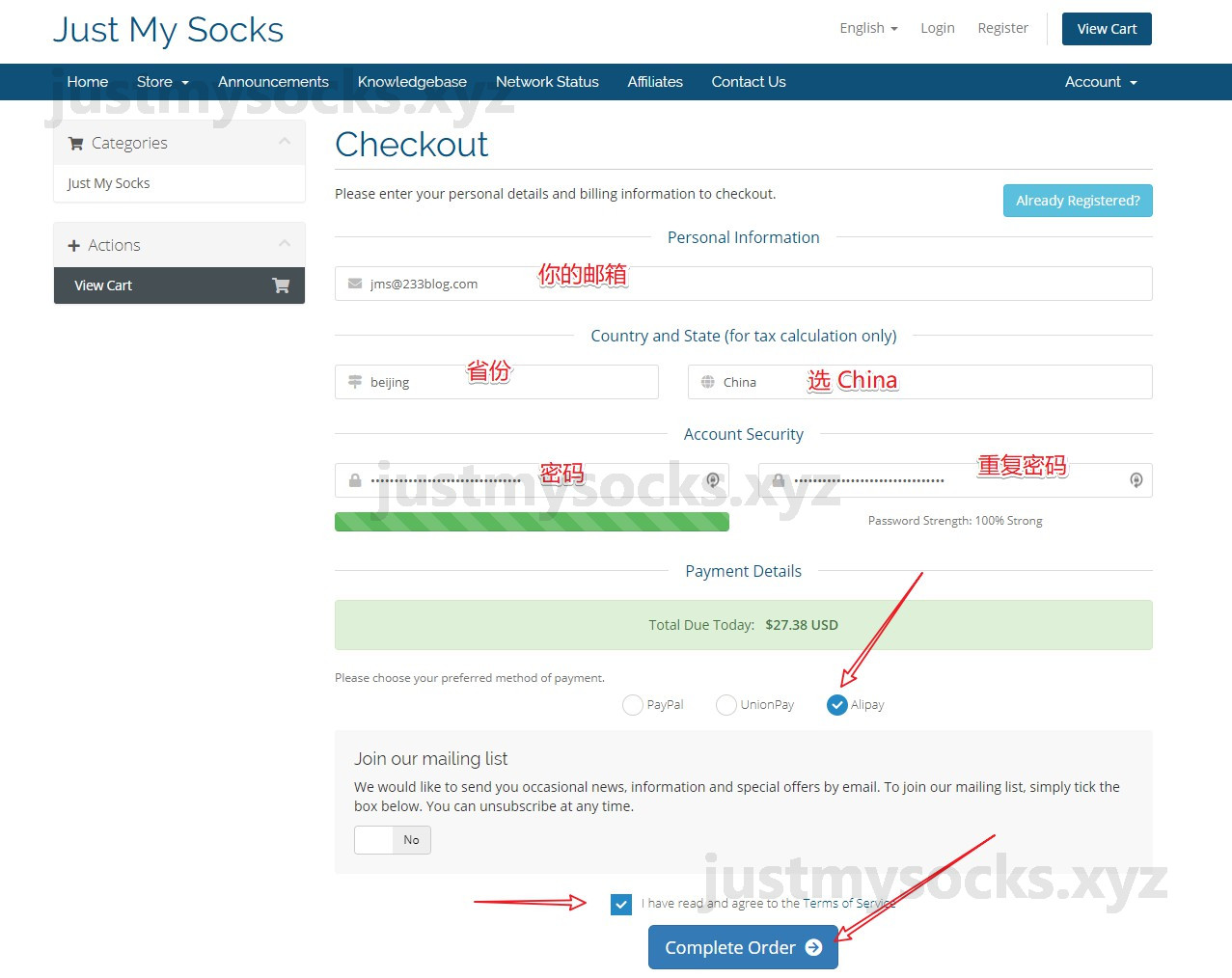Click the email address input field

[743, 284]
